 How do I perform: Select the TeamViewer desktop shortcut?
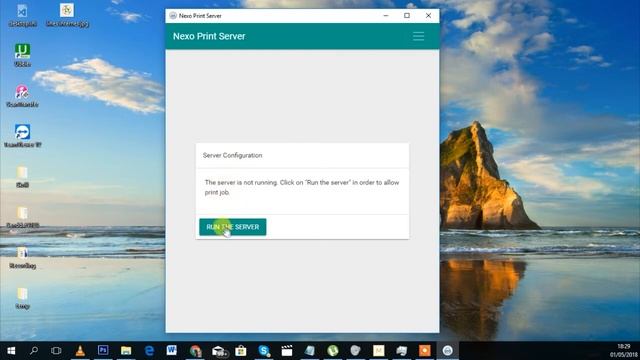pos(22,136)
